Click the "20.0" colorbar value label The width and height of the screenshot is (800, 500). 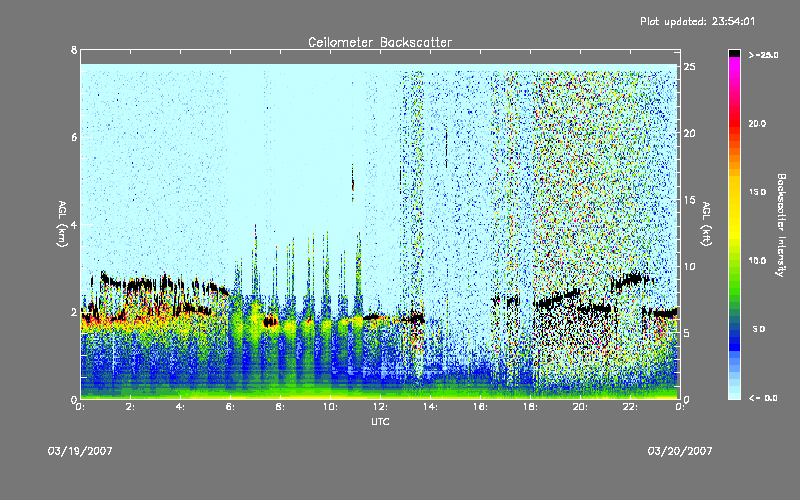pyautogui.click(x=757, y=123)
